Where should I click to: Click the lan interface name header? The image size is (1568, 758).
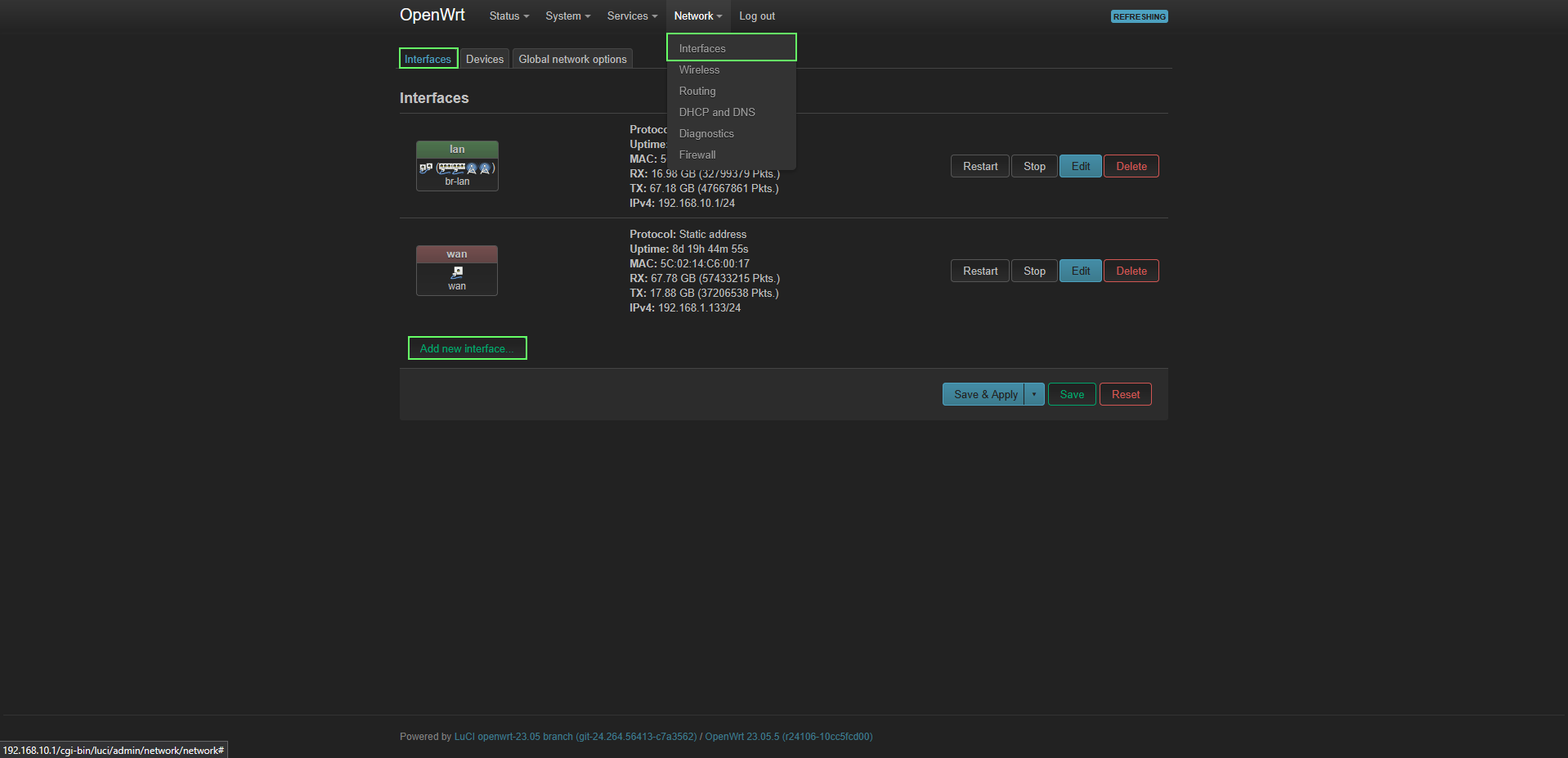pyautogui.click(x=457, y=150)
